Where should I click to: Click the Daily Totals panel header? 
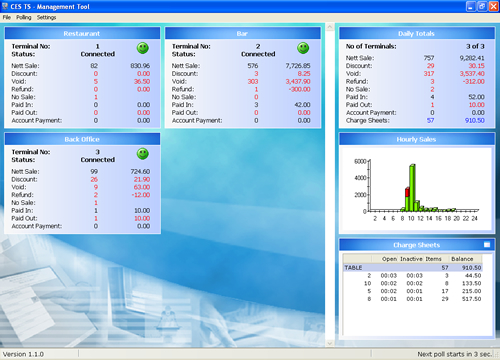pos(417,33)
